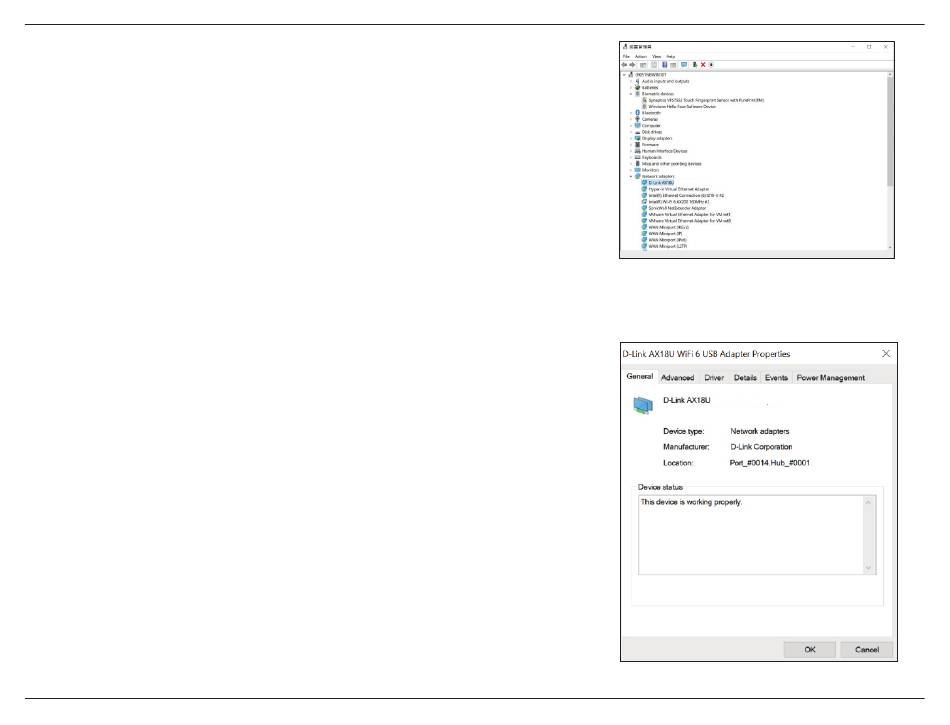Image resolution: width=950 pixels, height=725 pixels.
Task: Click the back arrow in Device Manager toolbar
Action: pyautogui.click(x=626, y=64)
